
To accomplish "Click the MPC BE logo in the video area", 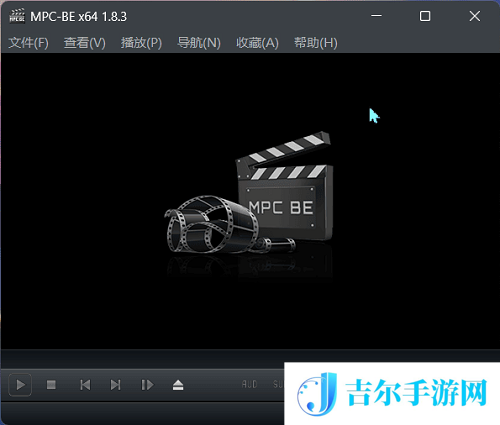I will coord(249,192).
